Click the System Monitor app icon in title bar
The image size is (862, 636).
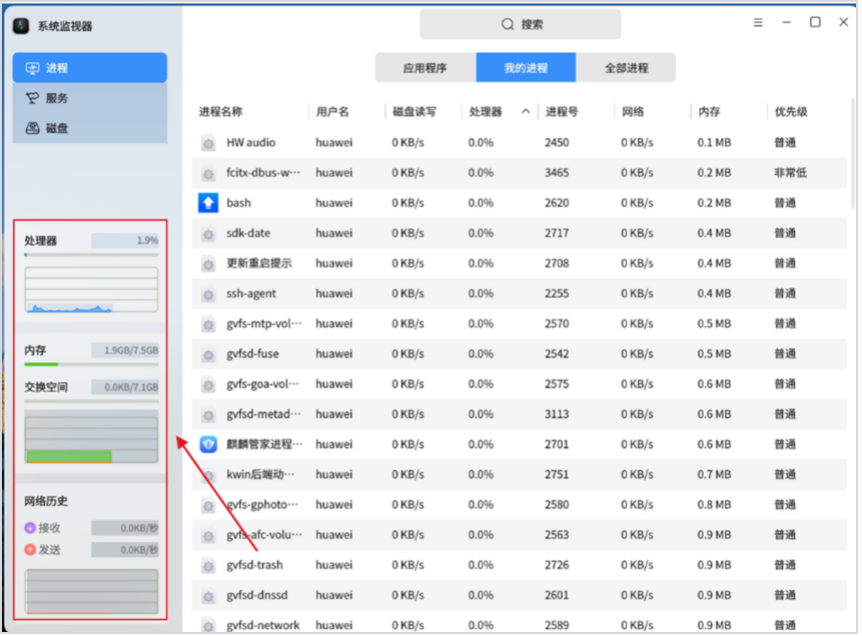pos(21,25)
